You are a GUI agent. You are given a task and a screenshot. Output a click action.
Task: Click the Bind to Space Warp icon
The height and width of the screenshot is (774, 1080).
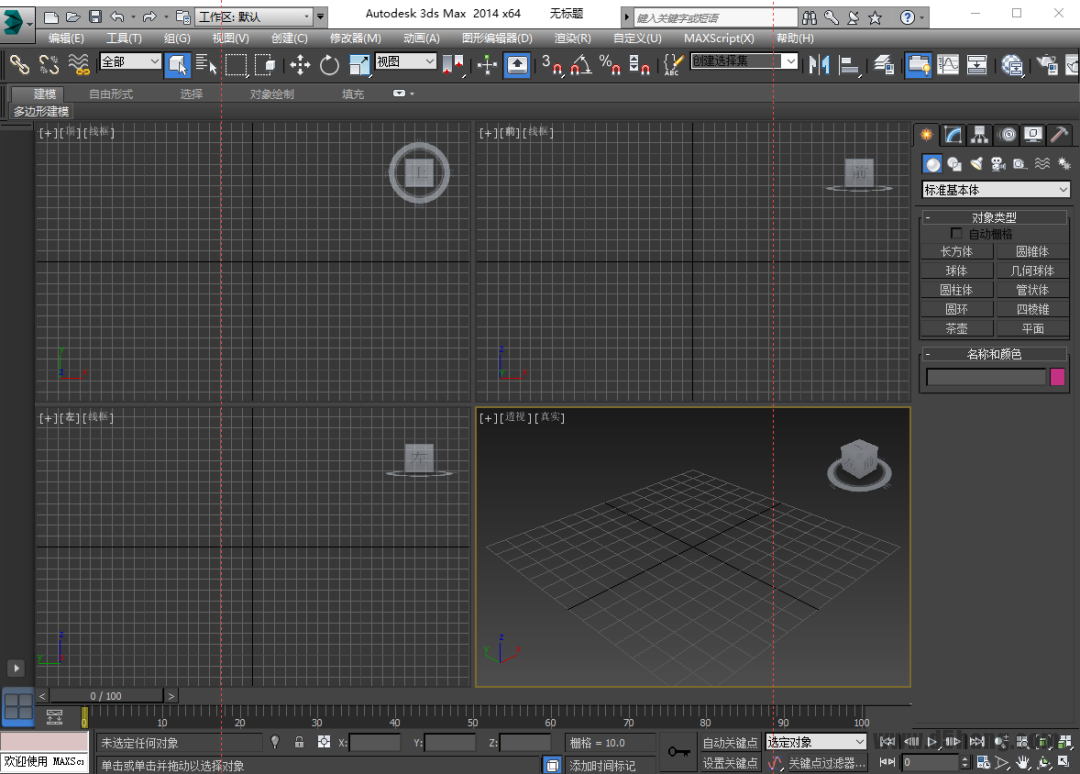79,65
